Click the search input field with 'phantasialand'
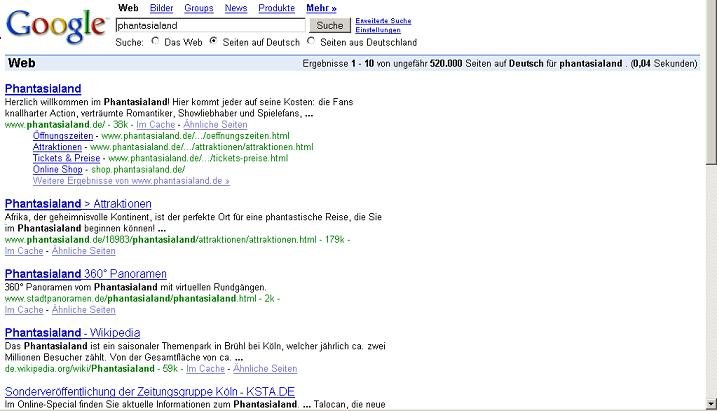The image size is (717, 411). click(x=210, y=26)
